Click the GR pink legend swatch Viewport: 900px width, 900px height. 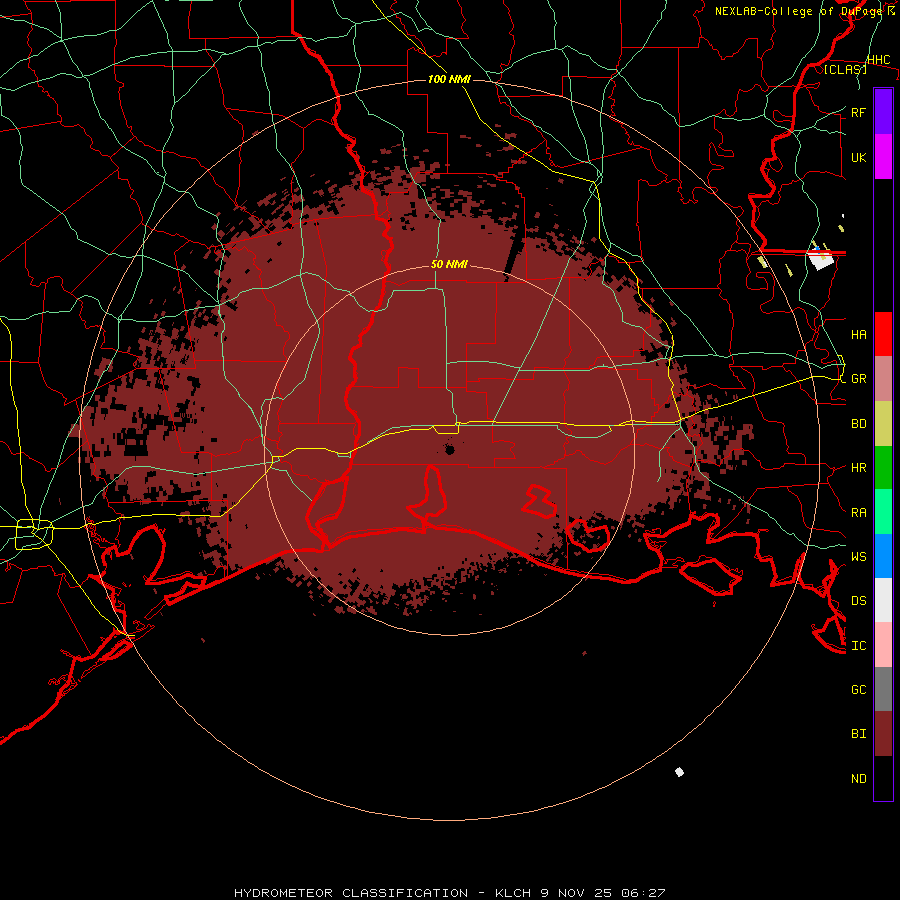(883, 379)
